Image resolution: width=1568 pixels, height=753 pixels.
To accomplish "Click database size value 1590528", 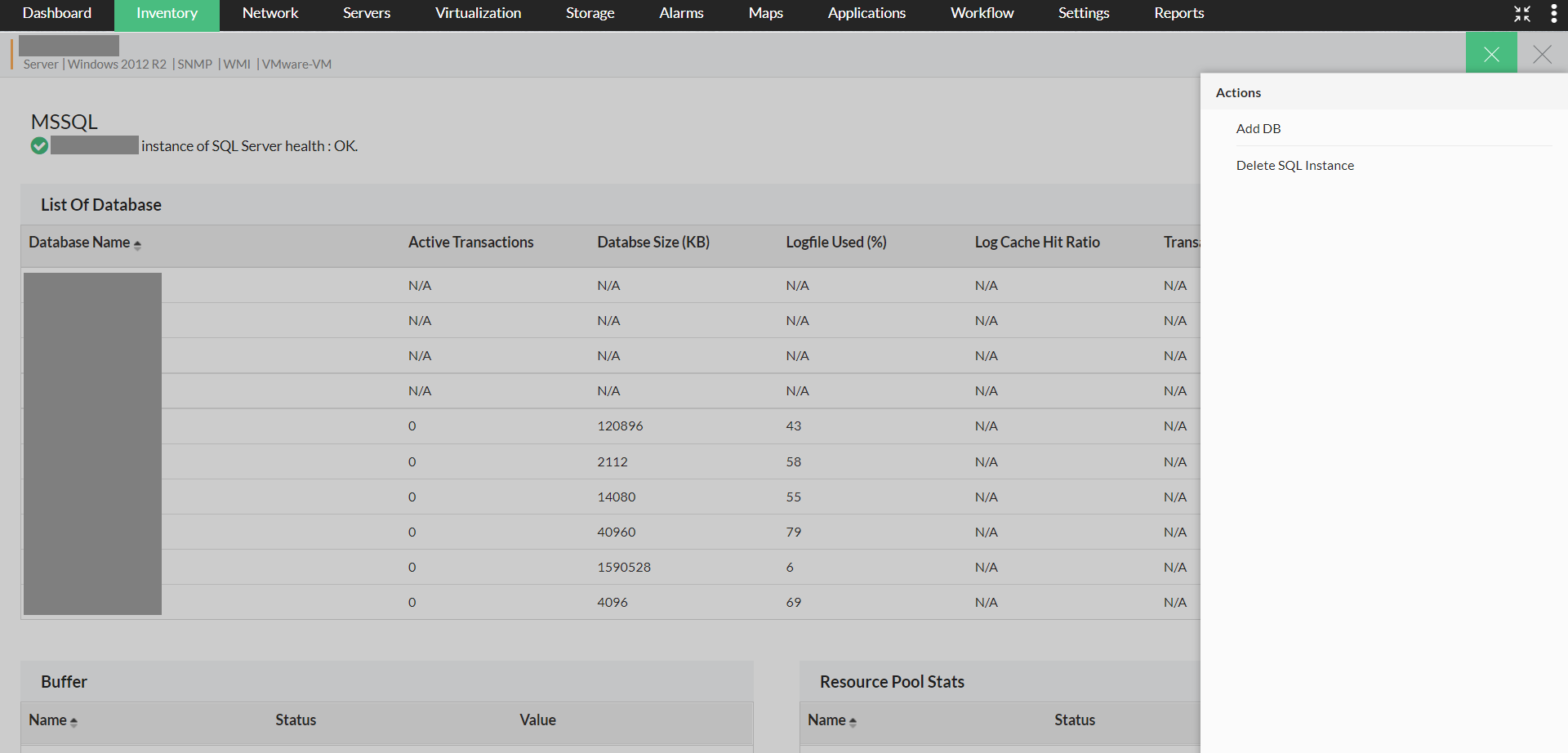I will point(624,567).
